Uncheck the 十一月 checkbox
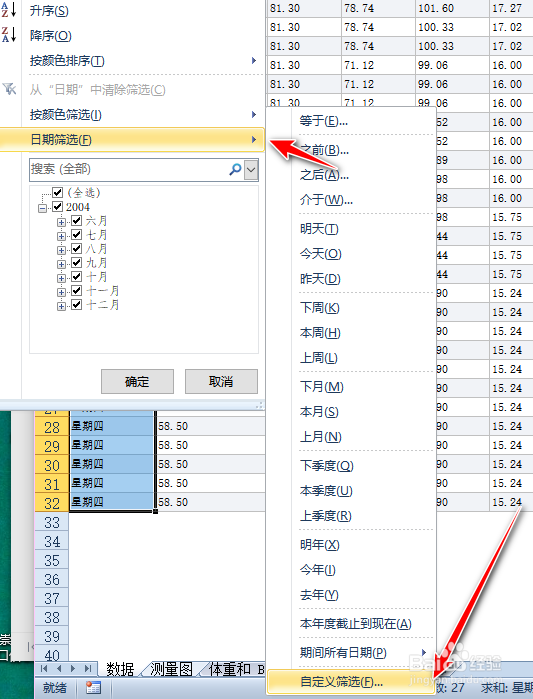 click(x=77, y=291)
